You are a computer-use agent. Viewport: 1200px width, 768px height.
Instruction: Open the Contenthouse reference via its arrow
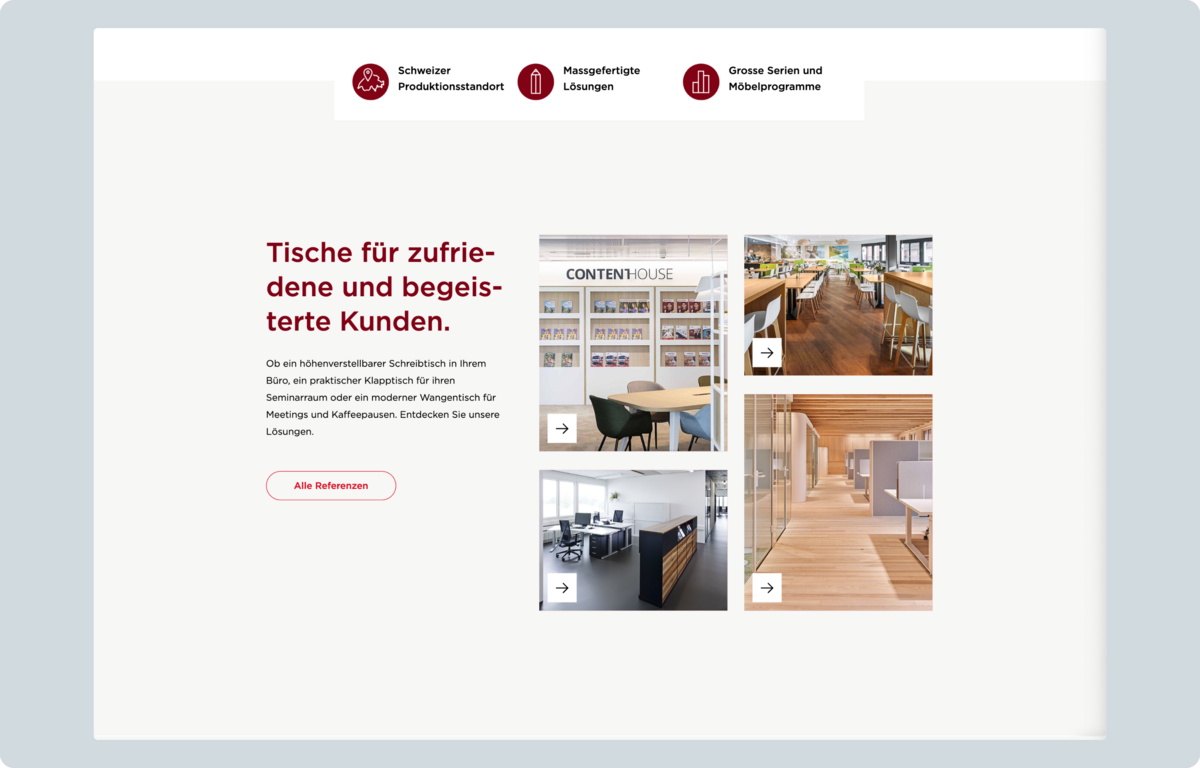pyautogui.click(x=562, y=428)
